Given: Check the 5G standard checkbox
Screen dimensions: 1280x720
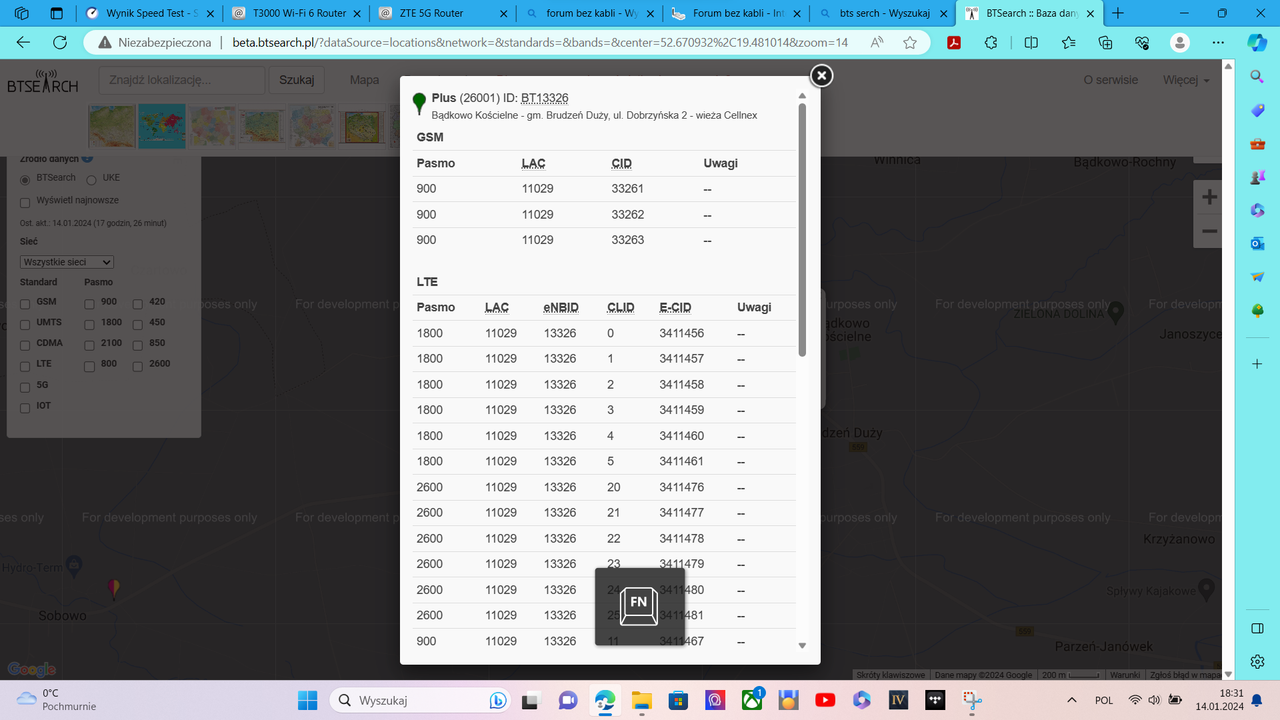Looking at the screenshot, I should tap(26, 386).
